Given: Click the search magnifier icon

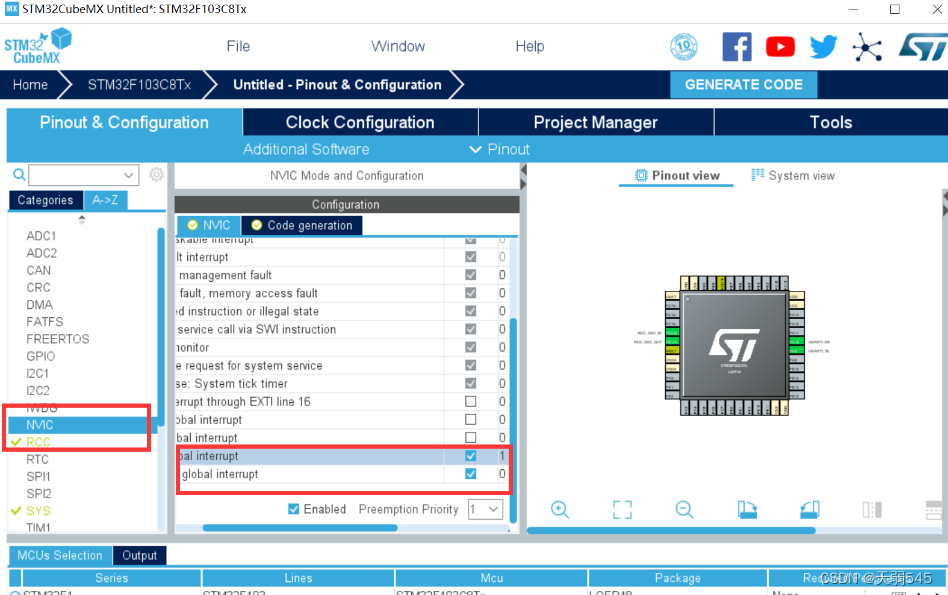Looking at the screenshot, I should [19, 175].
